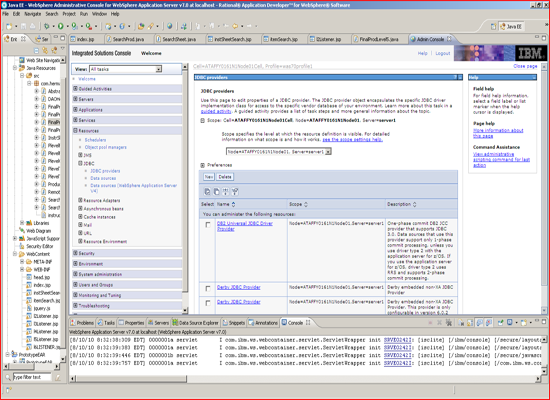Click the Select All table icon
Viewport: 550px width, 400px height.
coord(207,192)
